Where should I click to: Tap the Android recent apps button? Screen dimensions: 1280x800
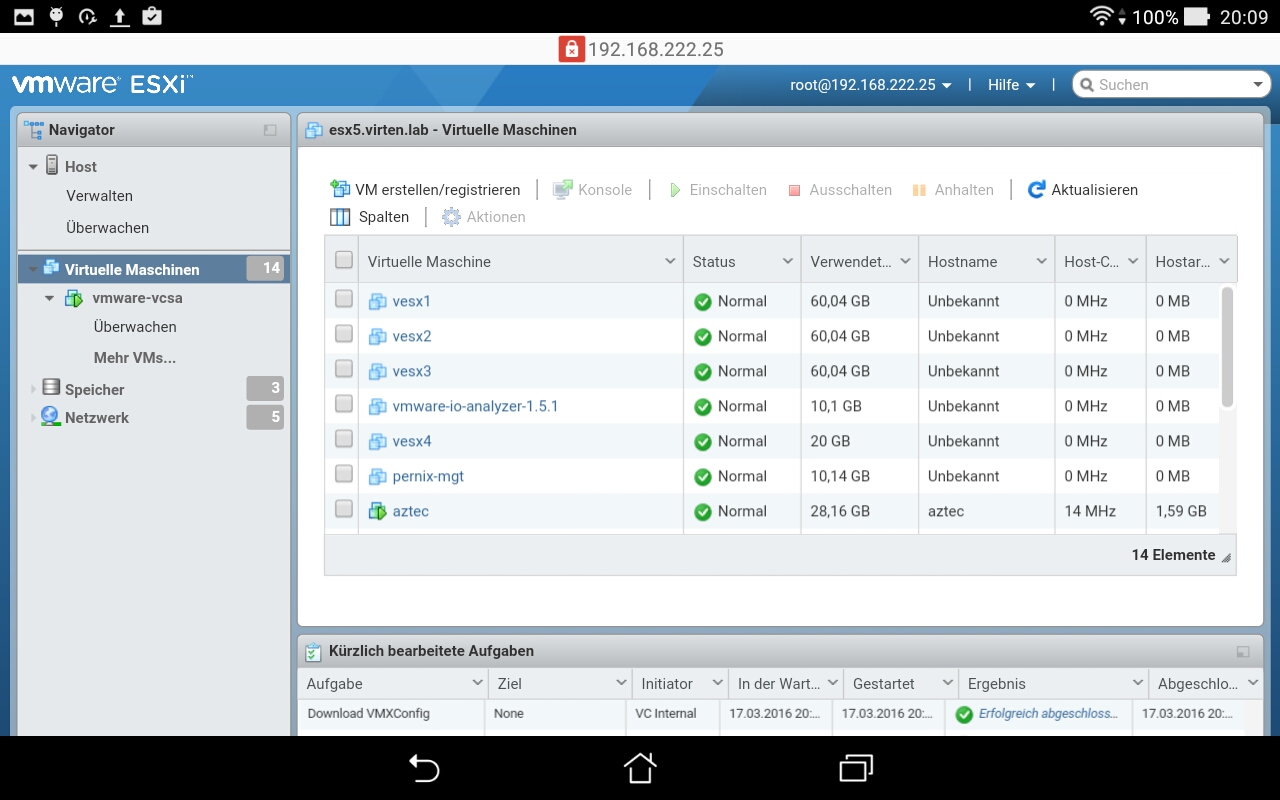(856, 768)
